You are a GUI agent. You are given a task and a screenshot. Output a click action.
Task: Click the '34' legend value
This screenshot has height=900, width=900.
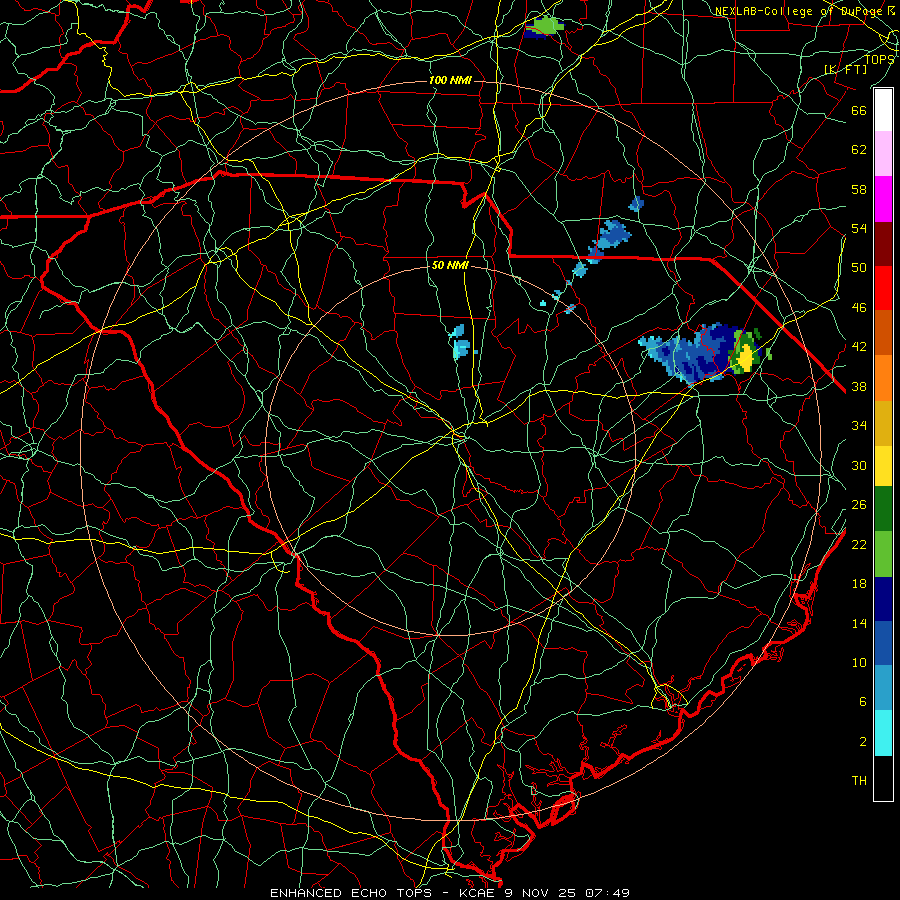click(859, 426)
